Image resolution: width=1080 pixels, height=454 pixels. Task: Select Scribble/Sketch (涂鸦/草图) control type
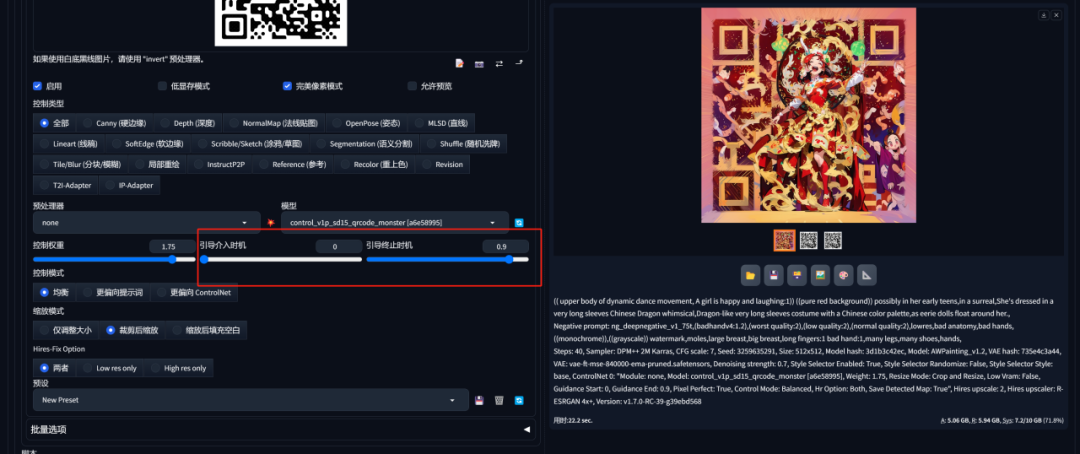[251, 144]
